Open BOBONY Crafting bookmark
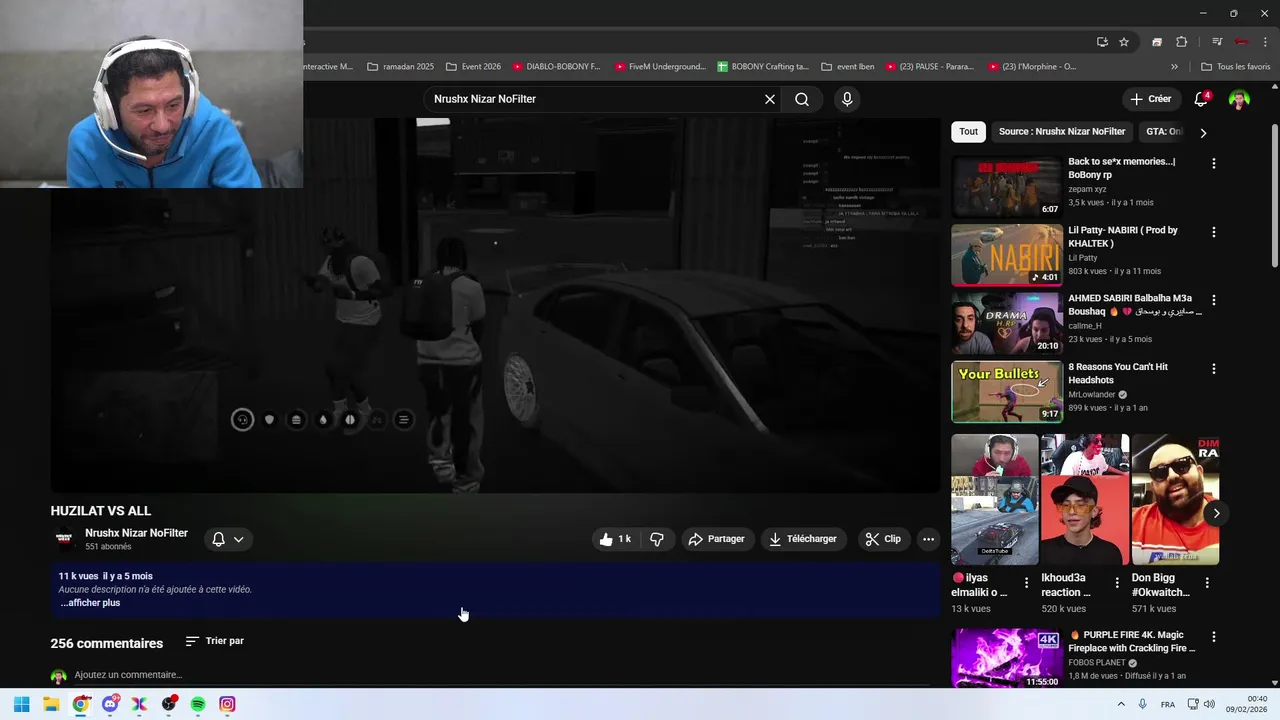This screenshot has width=1280, height=720. (x=763, y=67)
